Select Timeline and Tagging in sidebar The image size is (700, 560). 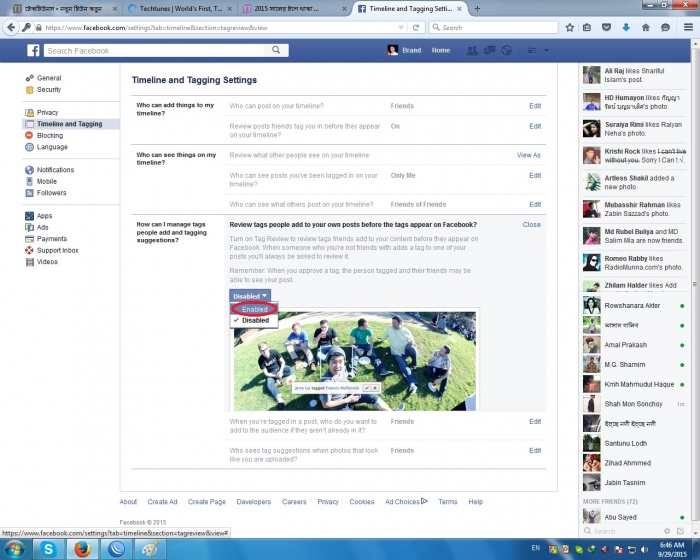pos(70,124)
